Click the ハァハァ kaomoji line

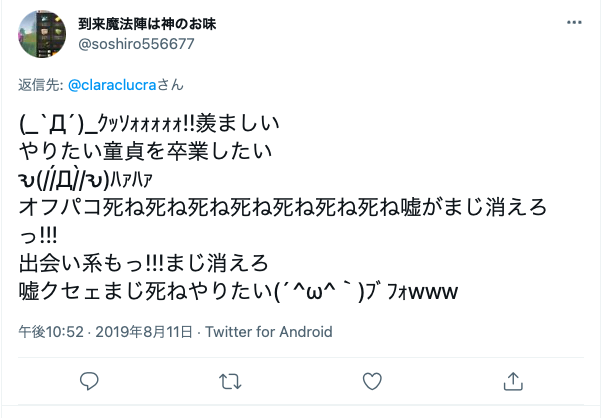pos(86,179)
